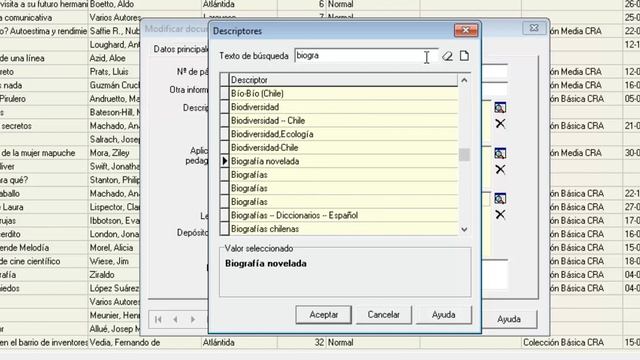
Task: Click row selector beside Bío-Bío (Chile)
Action: (224, 93)
